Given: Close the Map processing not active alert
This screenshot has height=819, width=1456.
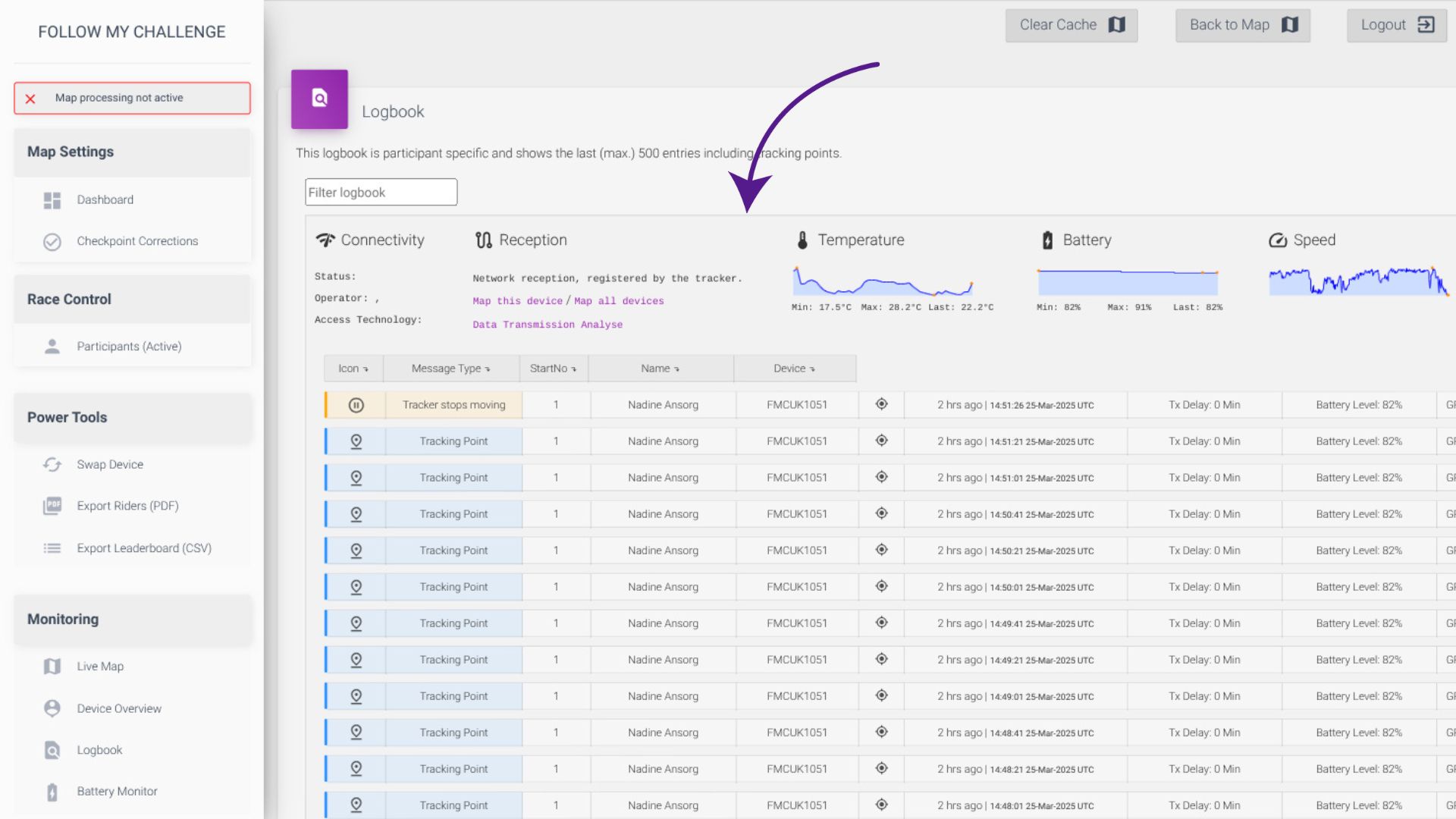Looking at the screenshot, I should [x=30, y=99].
